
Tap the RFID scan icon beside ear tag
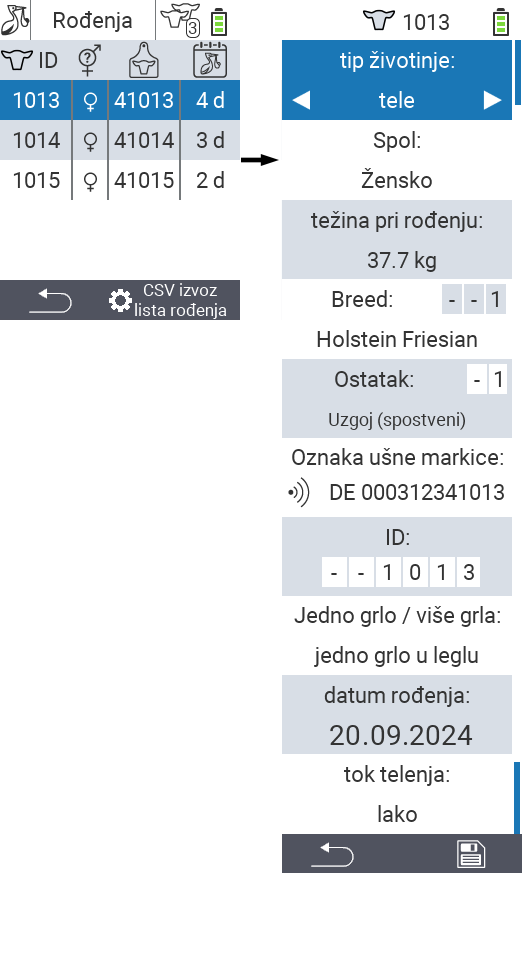point(299,492)
